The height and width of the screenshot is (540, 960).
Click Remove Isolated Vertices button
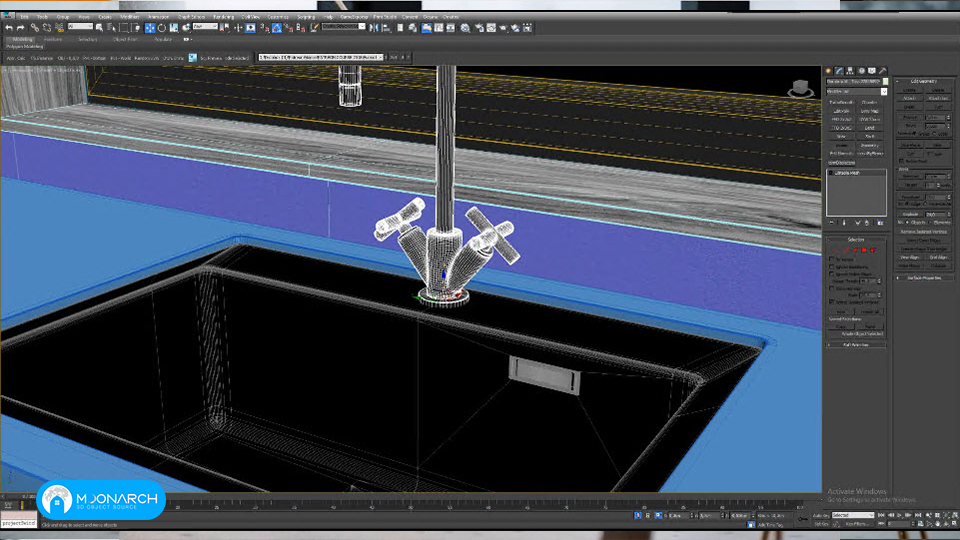923,231
